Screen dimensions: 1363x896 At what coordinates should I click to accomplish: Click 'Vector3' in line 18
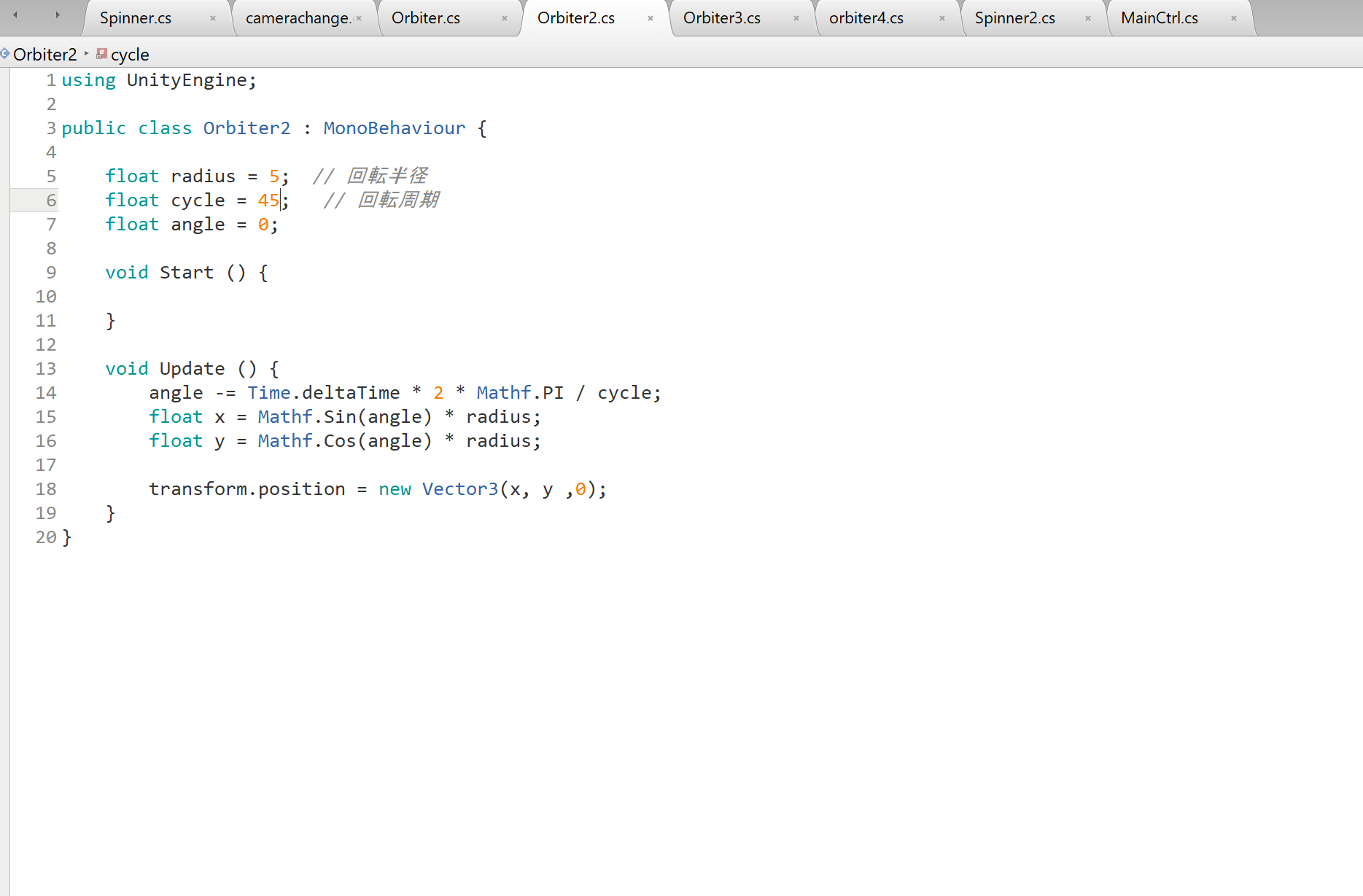tap(460, 489)
